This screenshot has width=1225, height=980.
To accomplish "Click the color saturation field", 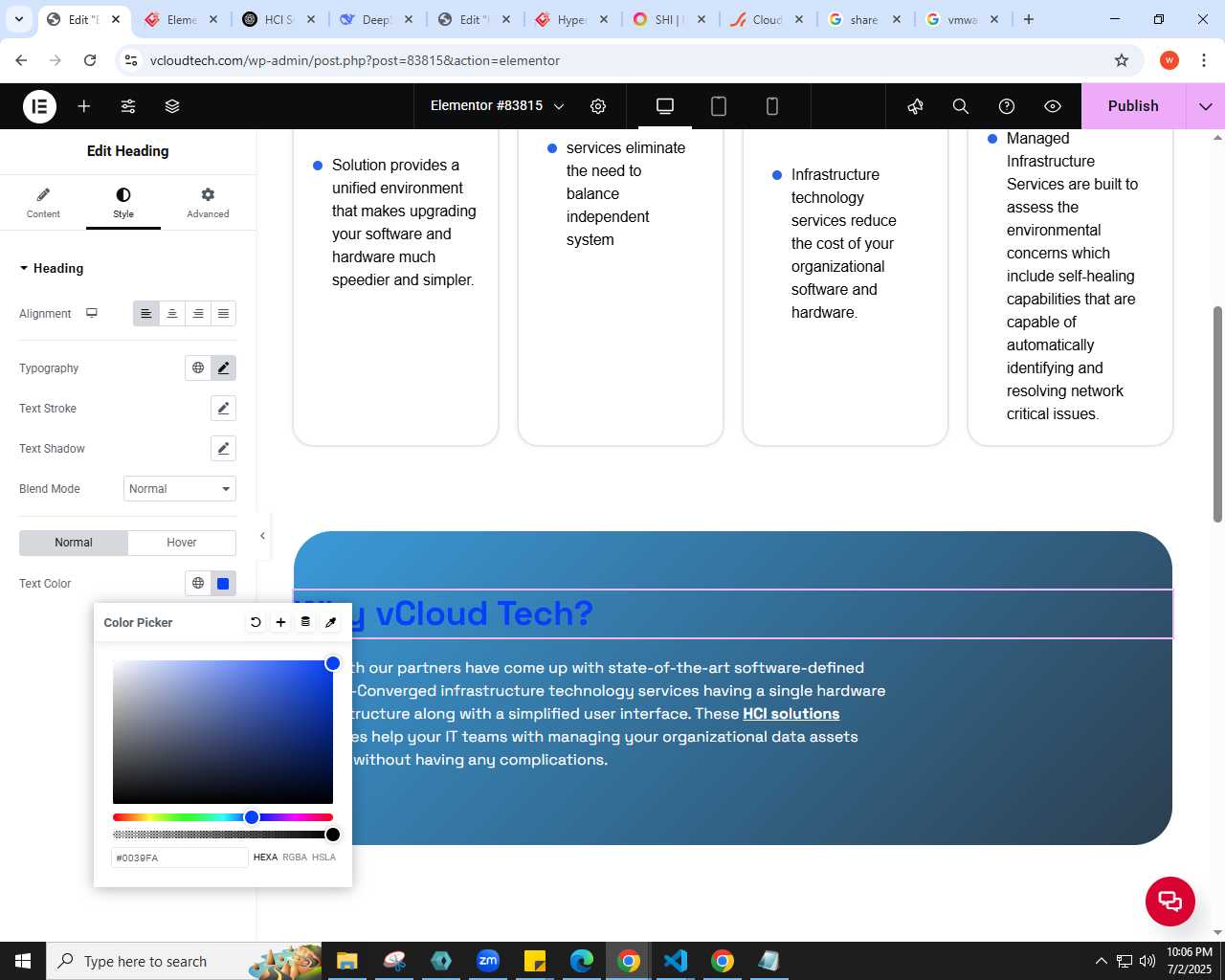I will 223,732.
